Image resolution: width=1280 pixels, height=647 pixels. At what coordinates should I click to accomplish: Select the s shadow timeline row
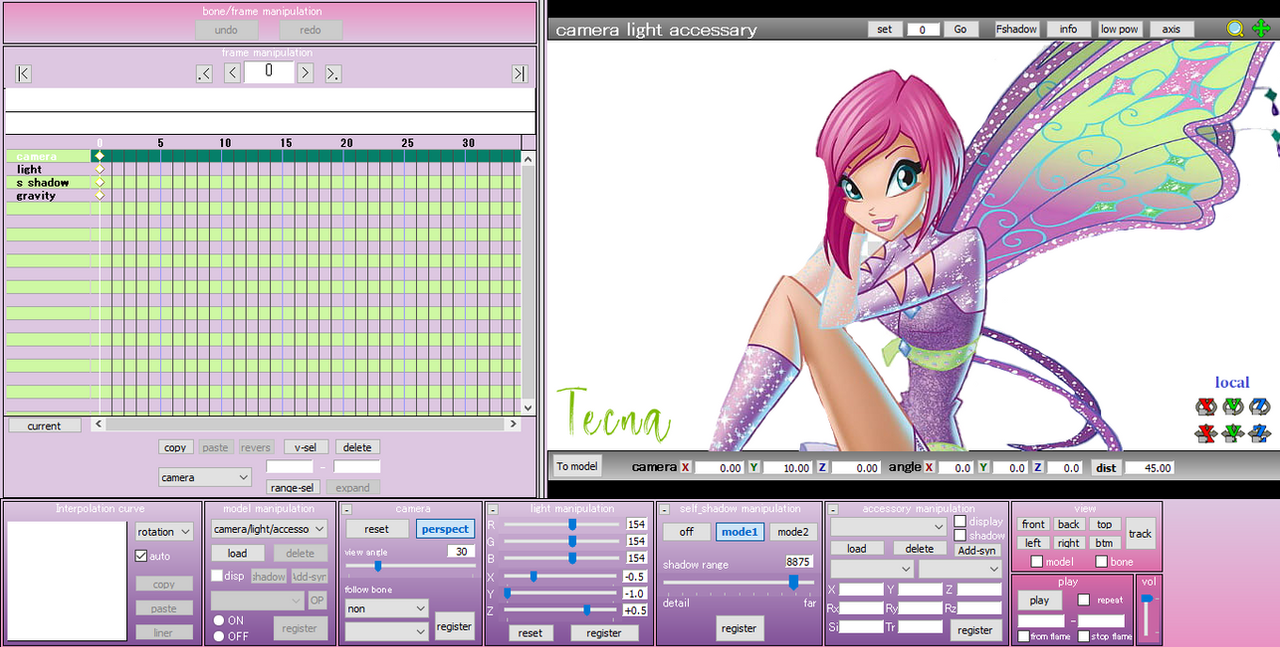click(x=264, y=182)
